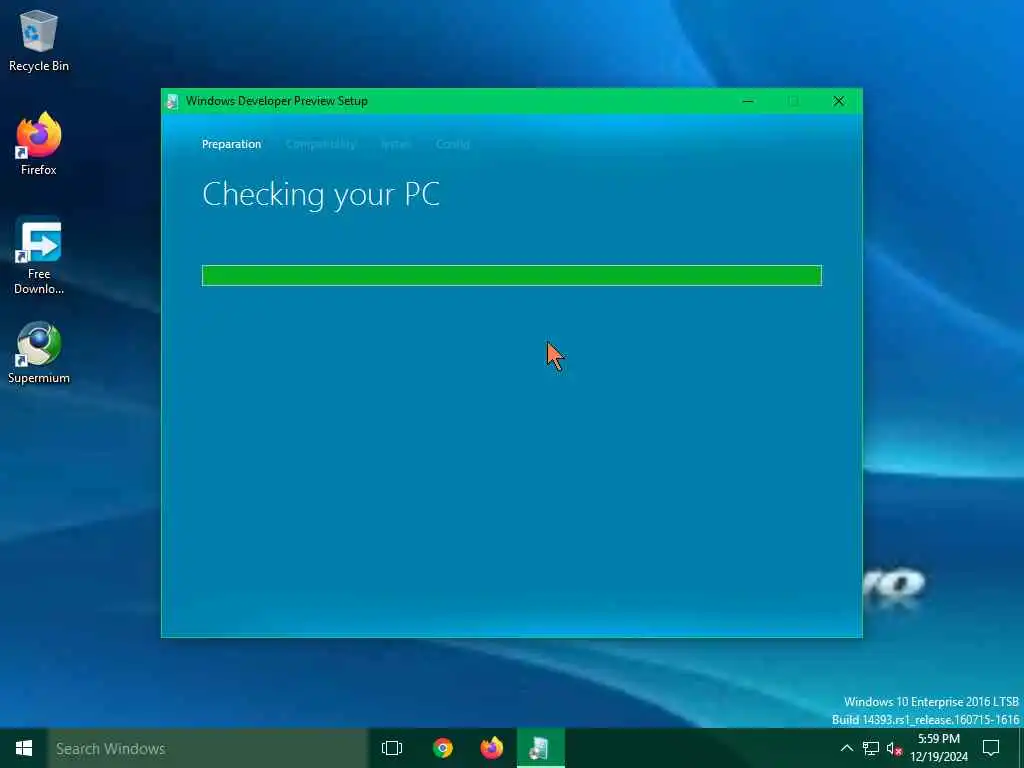
Task: Close the Windows Developer Preview Setup window
Action: 839,101
